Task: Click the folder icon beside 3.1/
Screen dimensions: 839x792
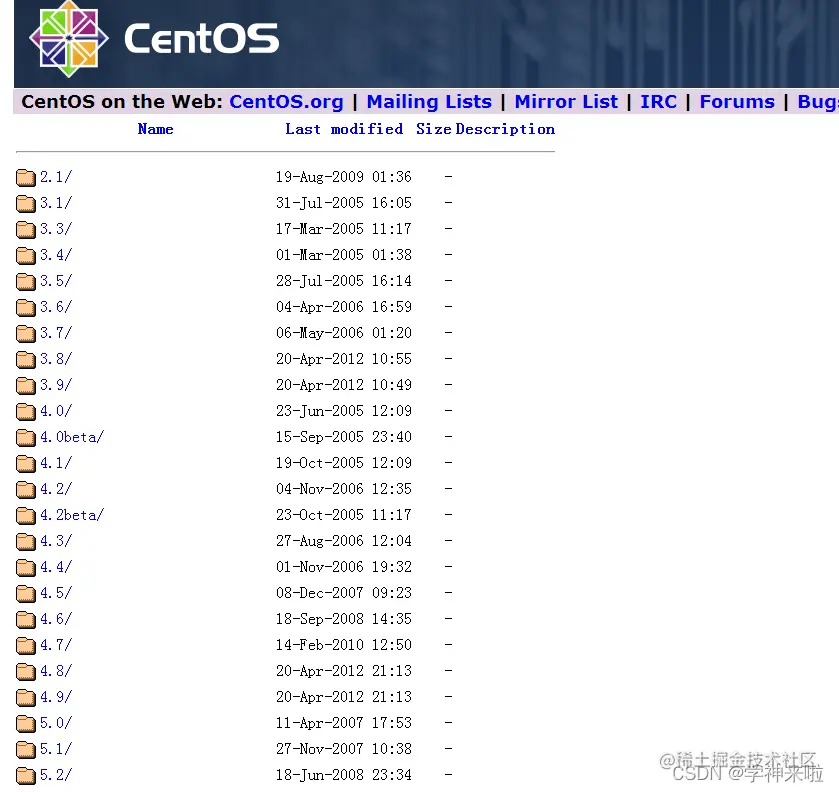Action: click(26, 203)
